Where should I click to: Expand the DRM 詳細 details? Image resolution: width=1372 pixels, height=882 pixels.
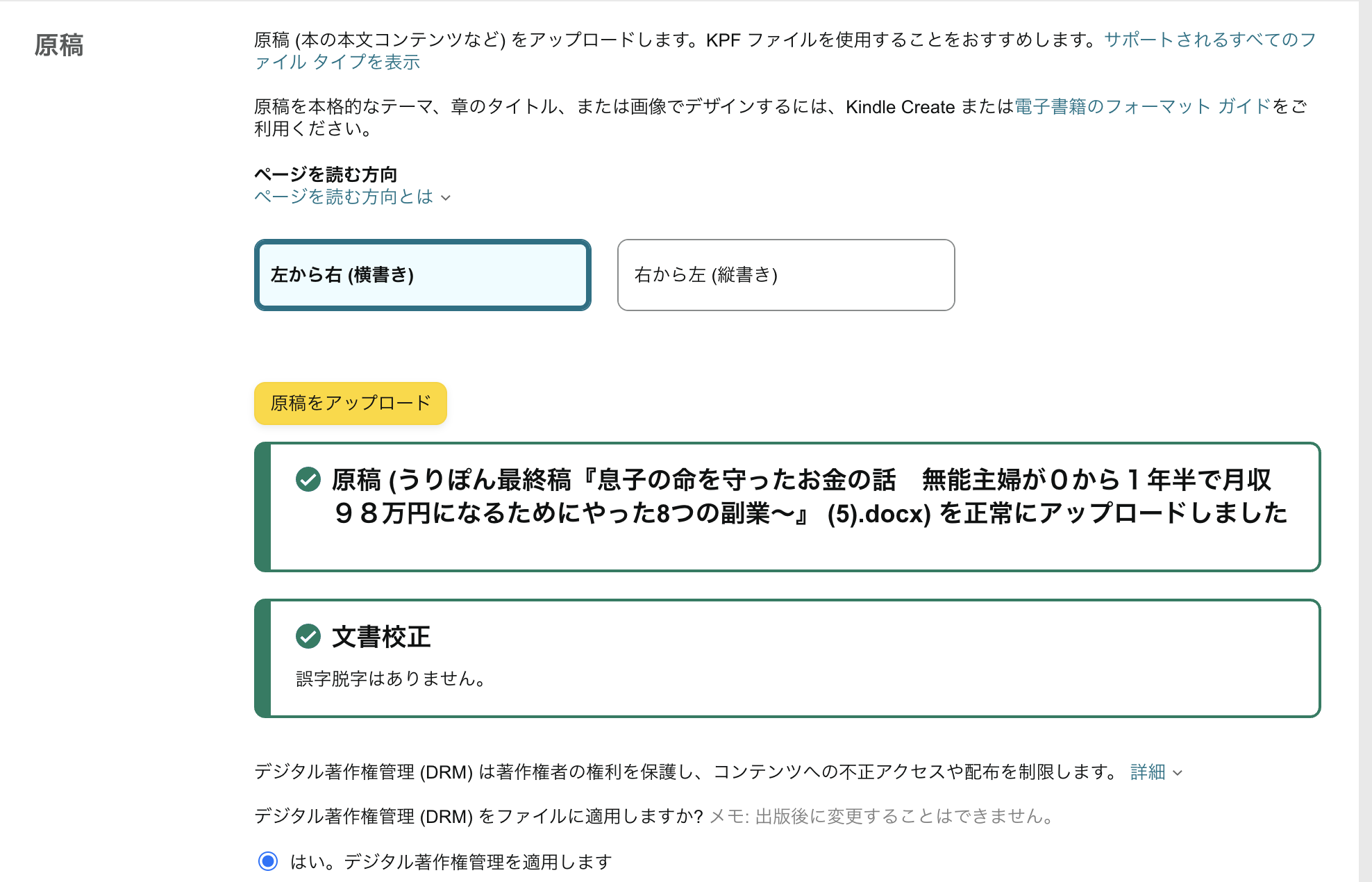pyautogui.click(x=1148, y=772)
